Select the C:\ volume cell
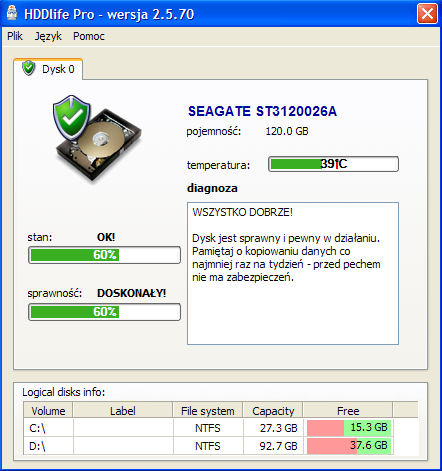 coord(48,428)
